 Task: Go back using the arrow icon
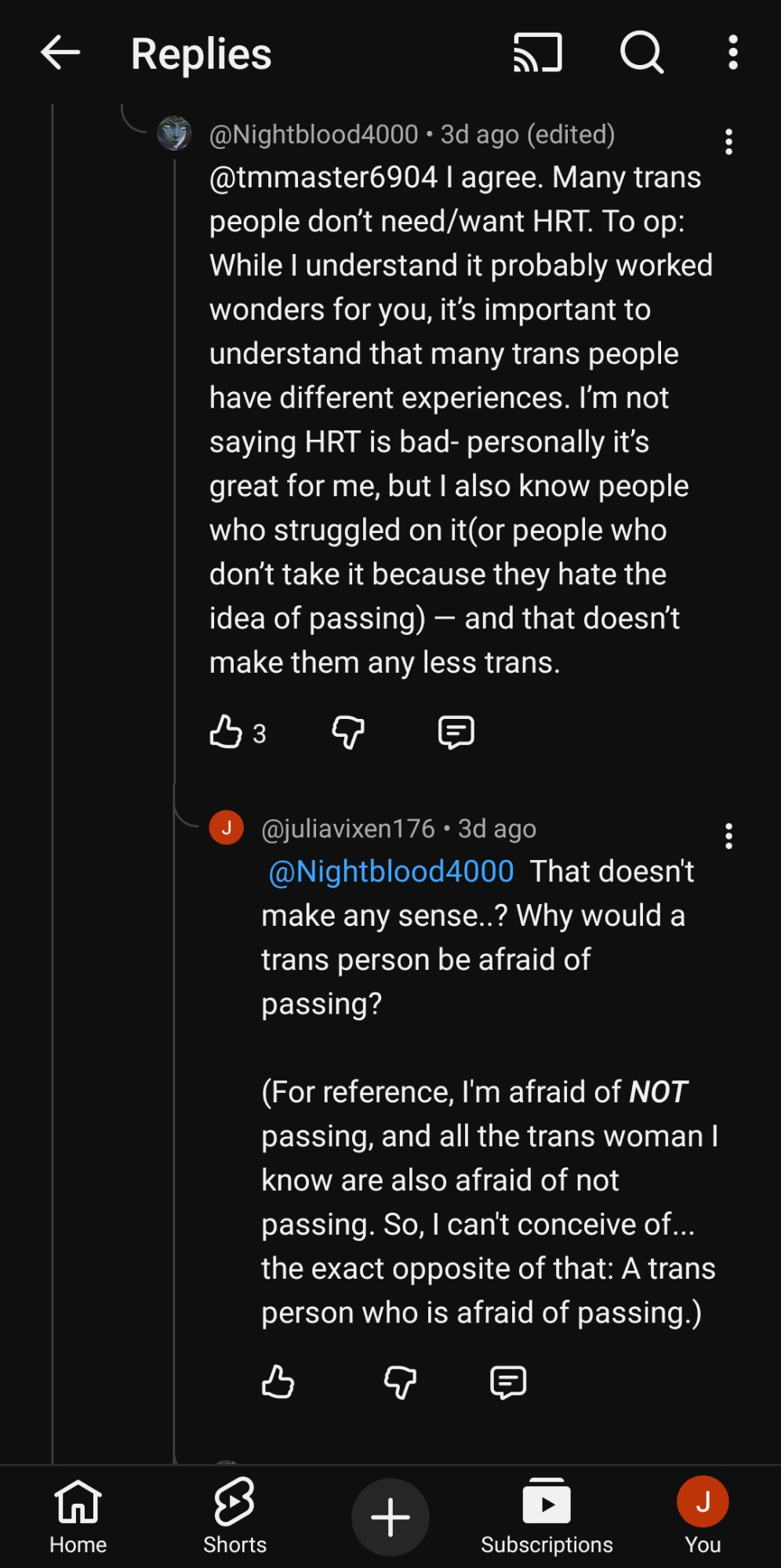click(x=60, y=53)
